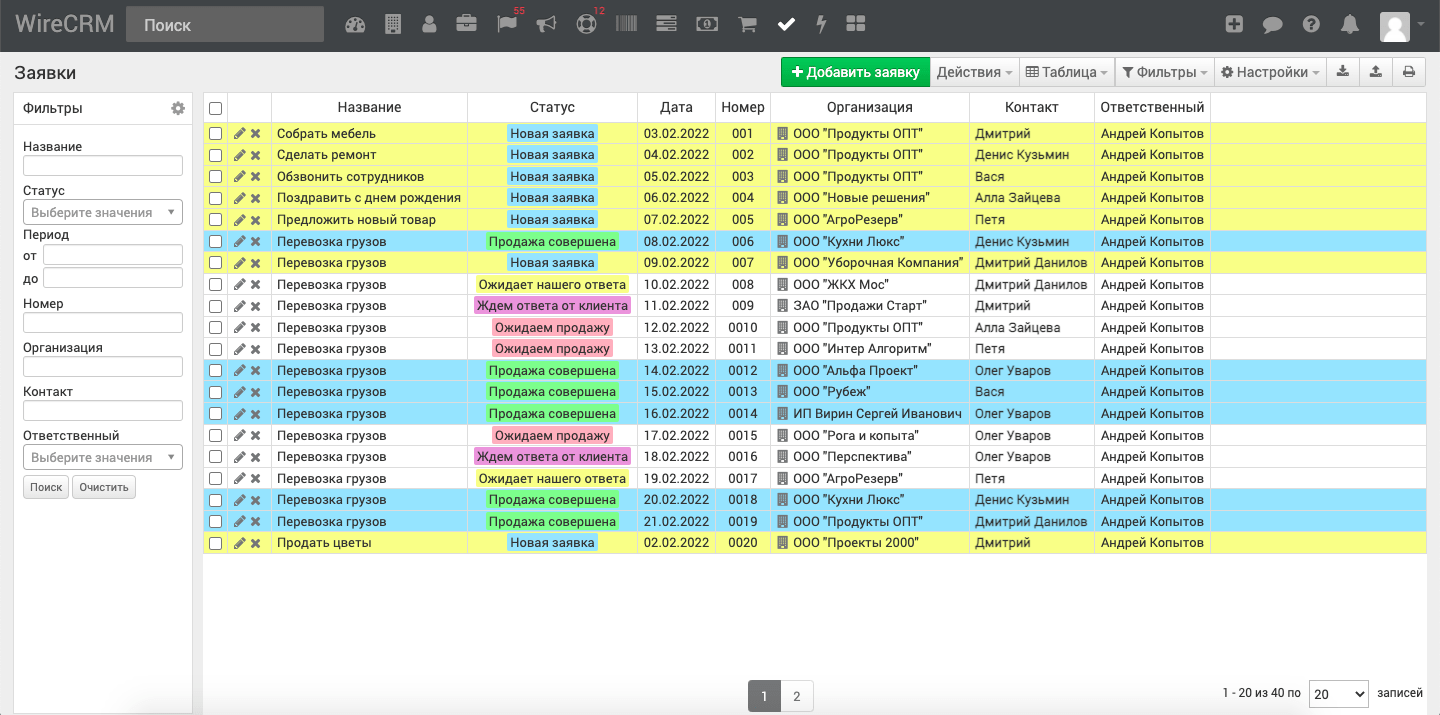1440x715 pixels.
Task: Click the Ждем ответа от клиента status in row 009
Action: 552,306
